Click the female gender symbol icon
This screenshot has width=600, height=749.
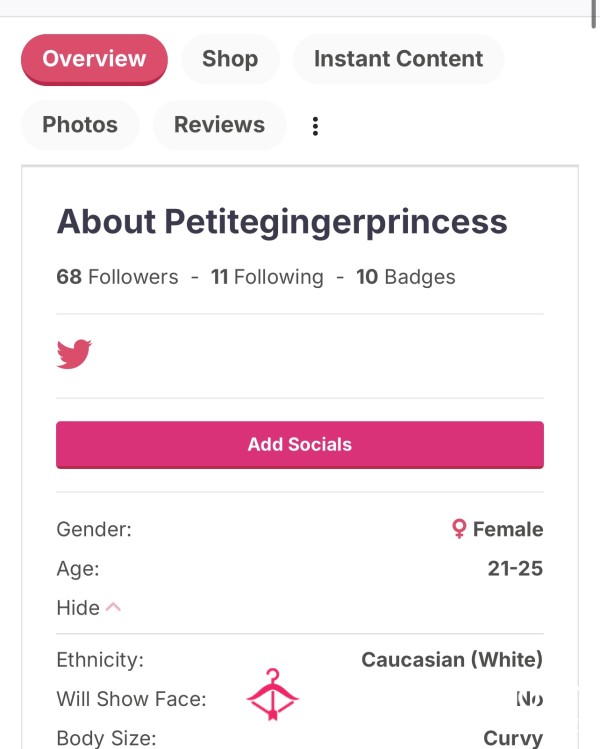tap(459, 529)
